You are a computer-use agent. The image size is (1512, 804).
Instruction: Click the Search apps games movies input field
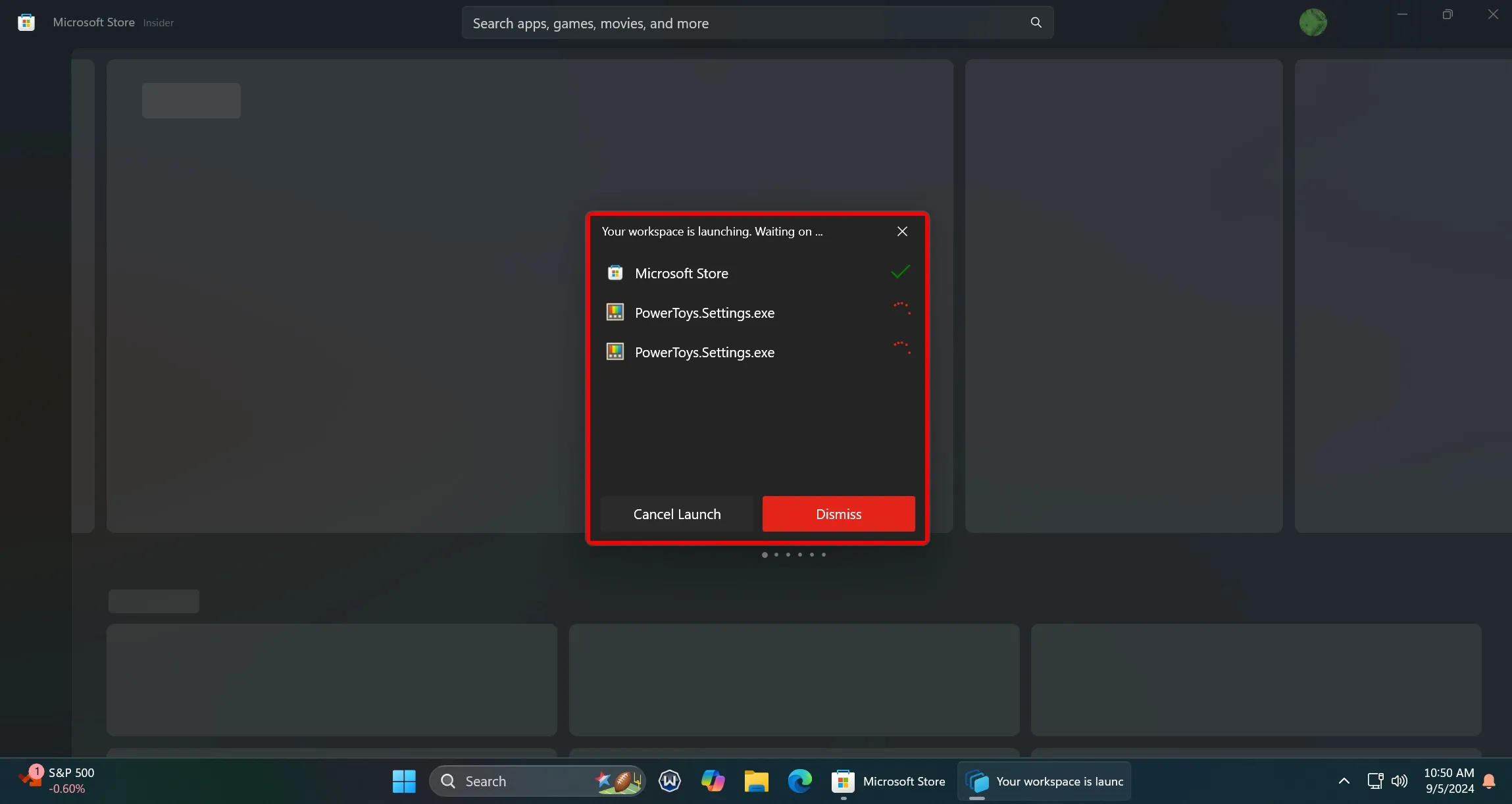(756, 23)
